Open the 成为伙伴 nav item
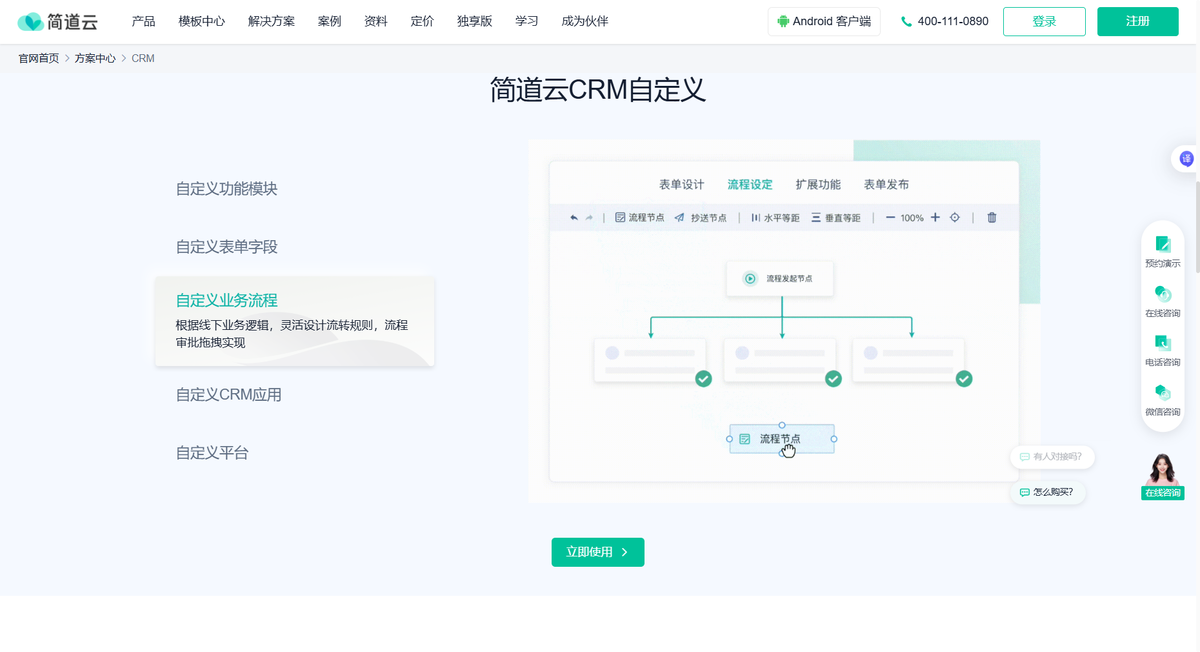This screenshot has height=652, width=1200. [x=585, y=21]
